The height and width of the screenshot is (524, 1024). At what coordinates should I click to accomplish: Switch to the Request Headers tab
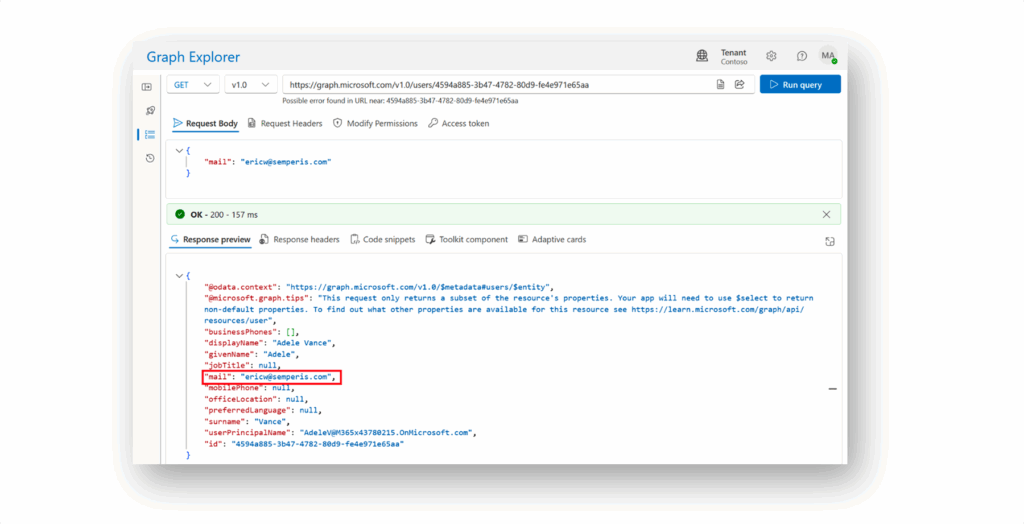pos(285,123)
